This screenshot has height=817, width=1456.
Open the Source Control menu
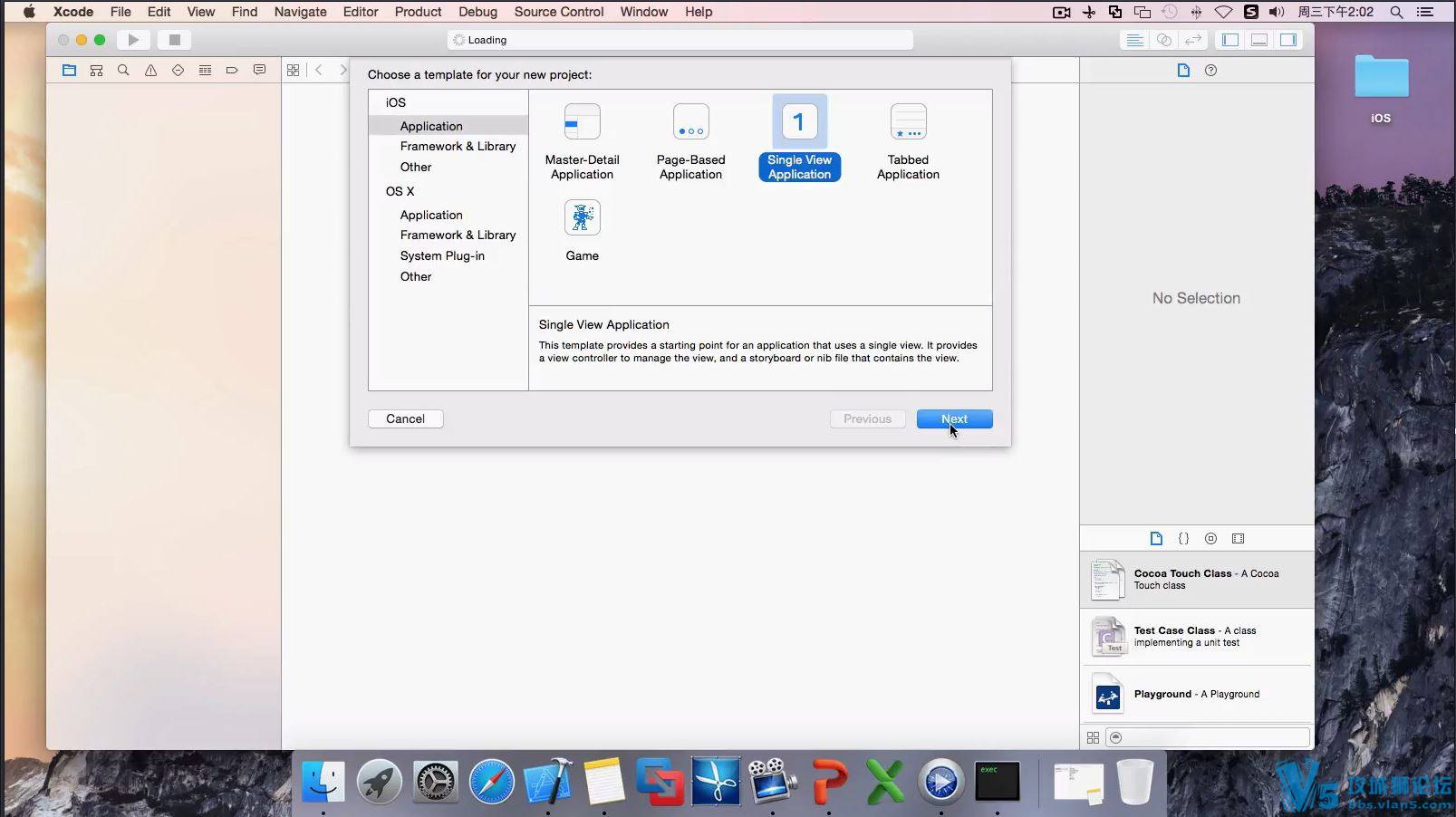pyautogui.click(x=558, y=12)
